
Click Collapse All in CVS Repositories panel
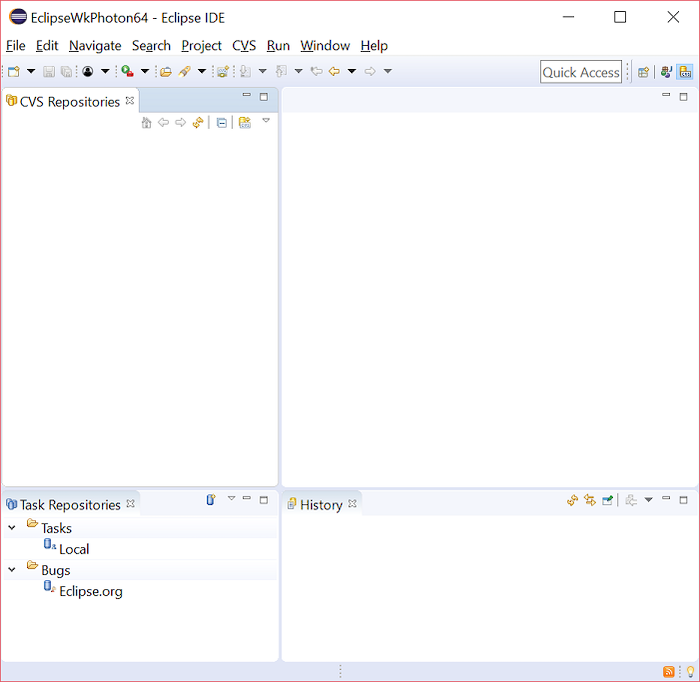pyautogui.click(x=222, y=123)
